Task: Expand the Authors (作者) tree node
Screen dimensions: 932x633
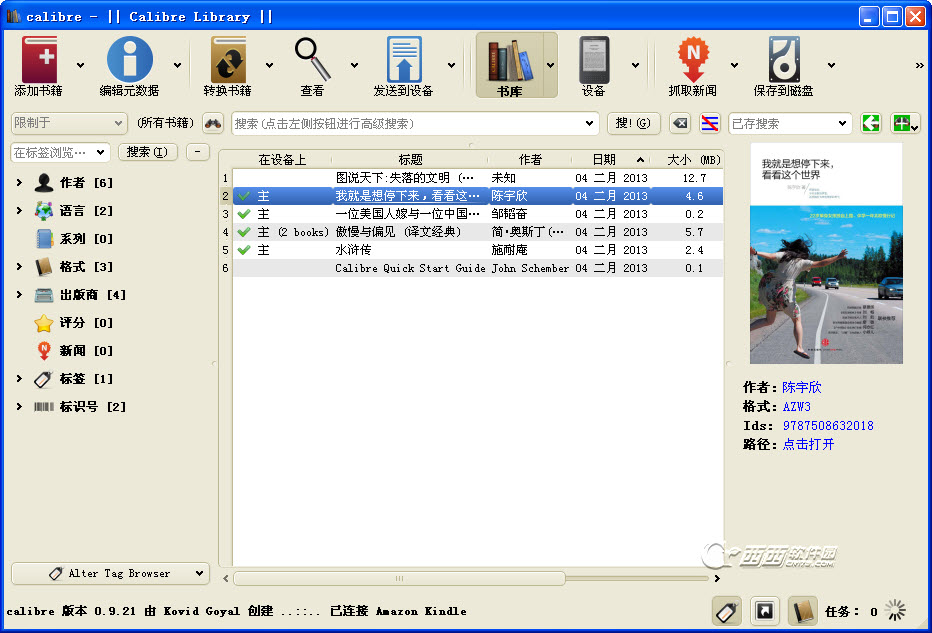Action: click(x=19, y=183)
